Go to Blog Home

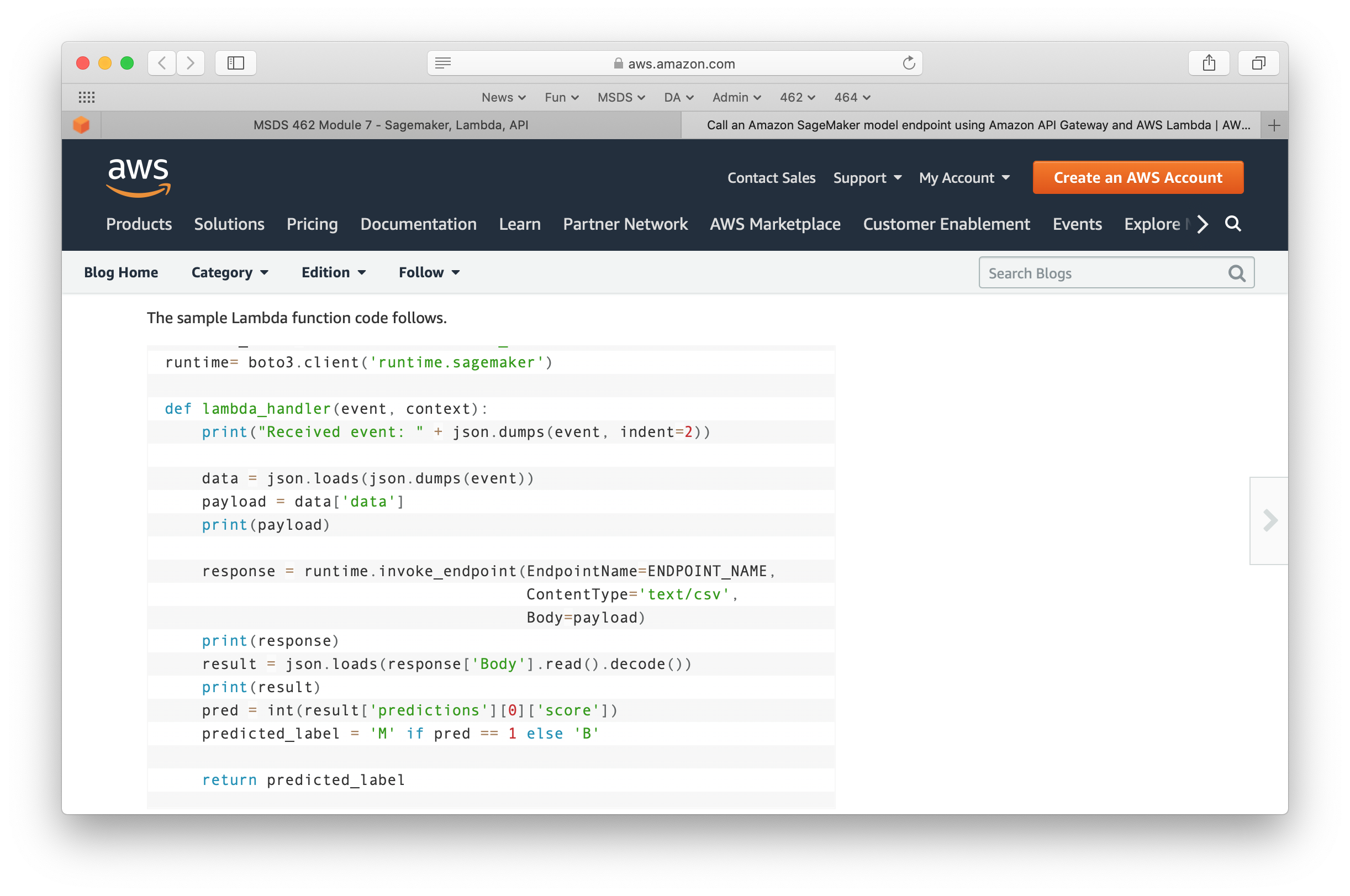click(121, 272)
